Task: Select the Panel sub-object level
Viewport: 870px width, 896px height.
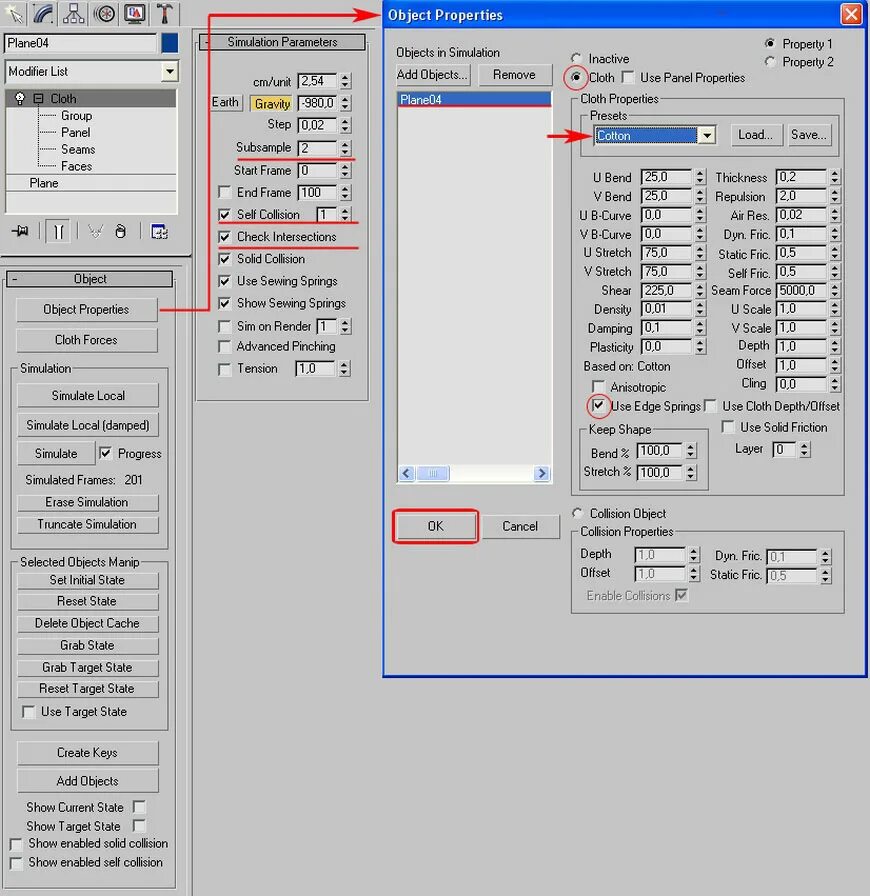Action: click(x=75, y=132)
